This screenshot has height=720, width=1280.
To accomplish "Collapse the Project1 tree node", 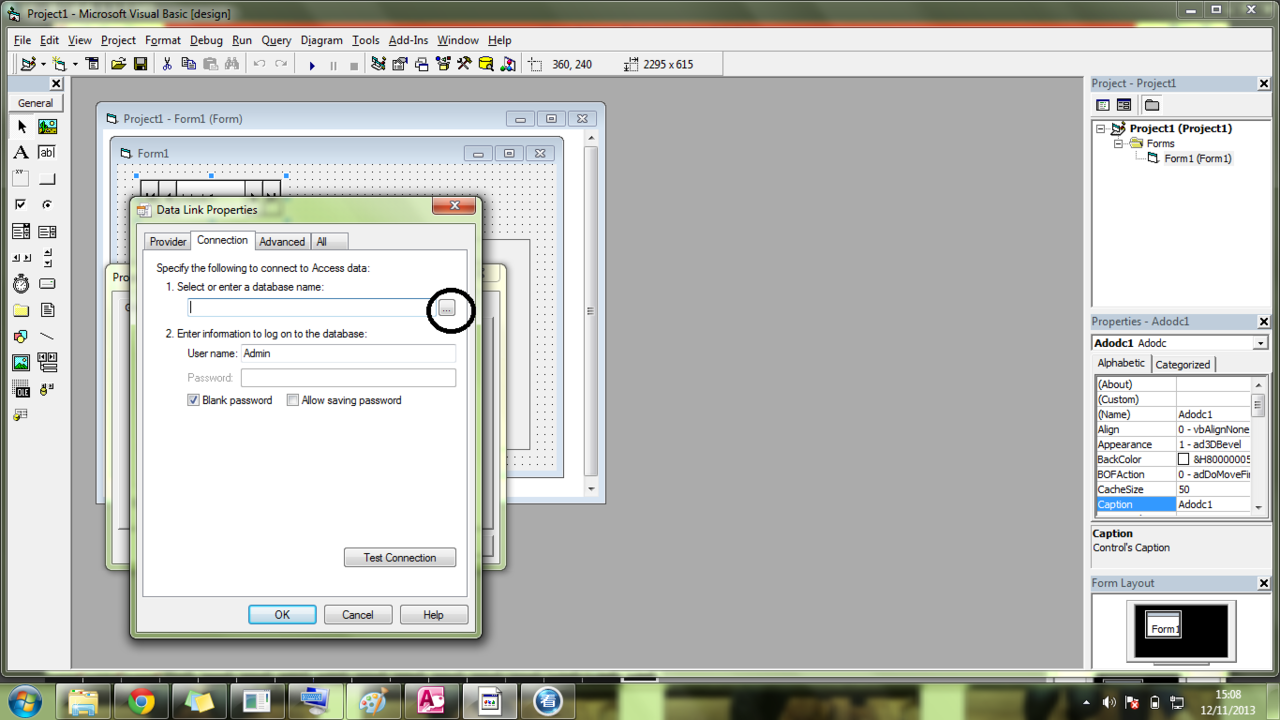I will point(1102,129).
